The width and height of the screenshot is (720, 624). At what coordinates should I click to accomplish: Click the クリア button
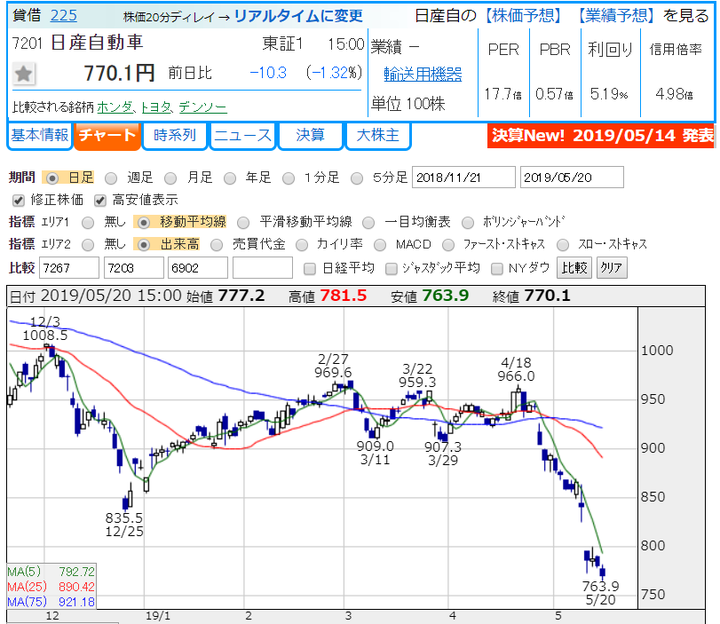pyautogui.click(x=611, y=268)
